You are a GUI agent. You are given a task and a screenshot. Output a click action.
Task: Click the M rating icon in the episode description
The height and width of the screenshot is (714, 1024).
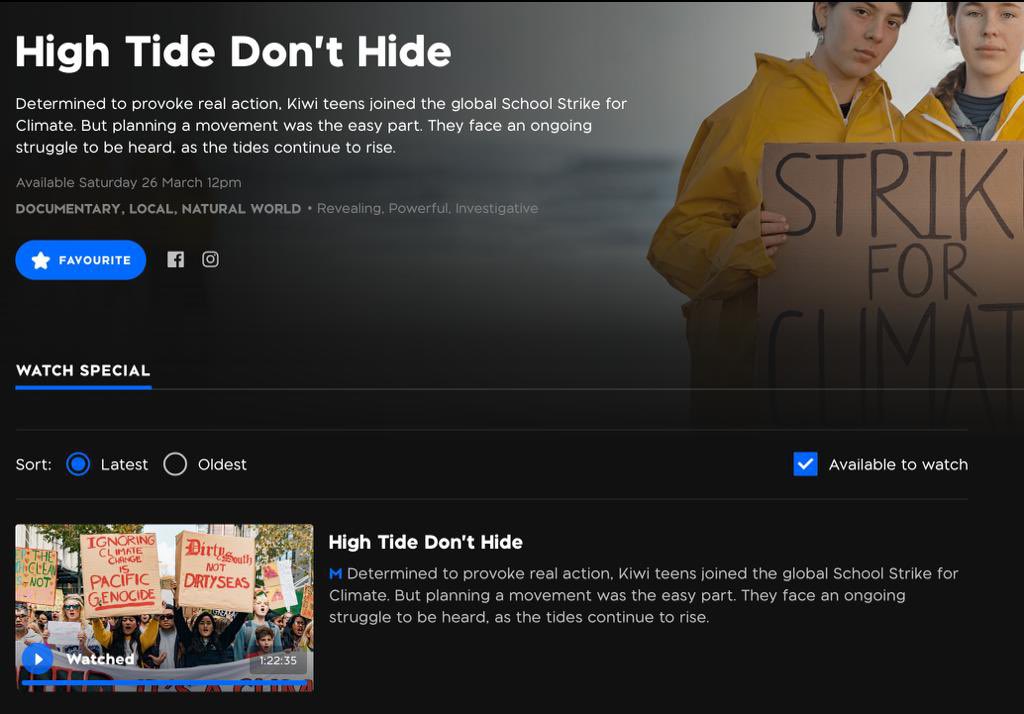coord(336,574)
